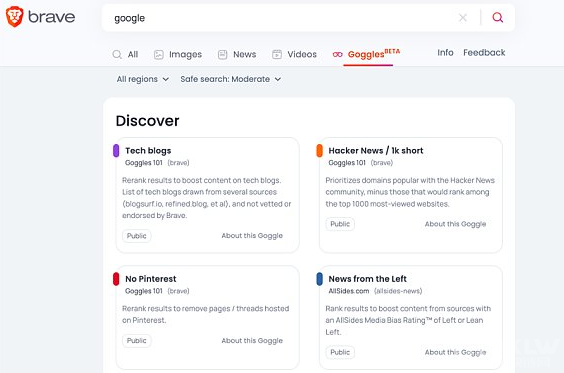
Task: Click the All tab search icon
Action: point(117,54)
